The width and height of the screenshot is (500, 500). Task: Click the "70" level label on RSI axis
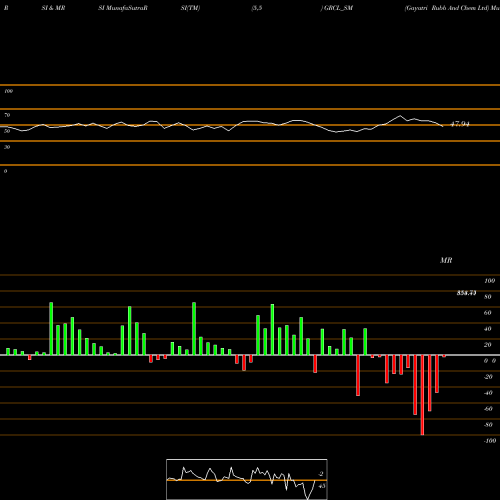pyautogui.click(x=7, y=115)
